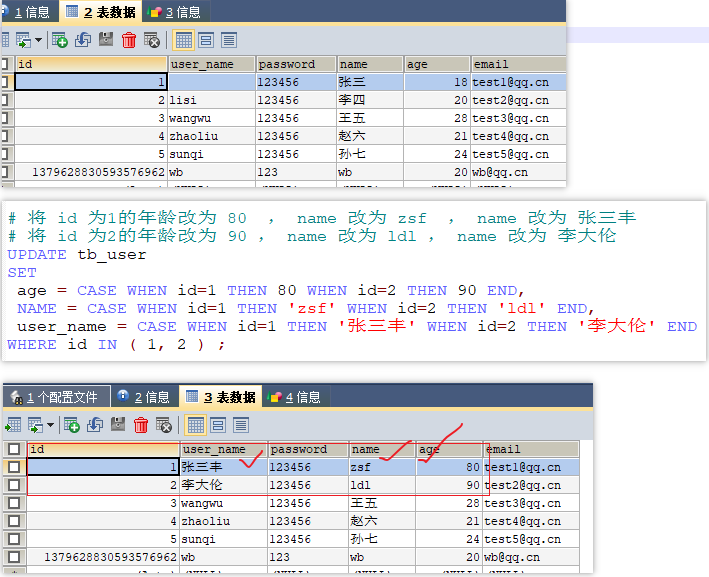Open lower panel's 2 信息 tab
Image resolution: width=709 pixels, height=577 pixels.
pyautogui.click(x=144, y=397)
